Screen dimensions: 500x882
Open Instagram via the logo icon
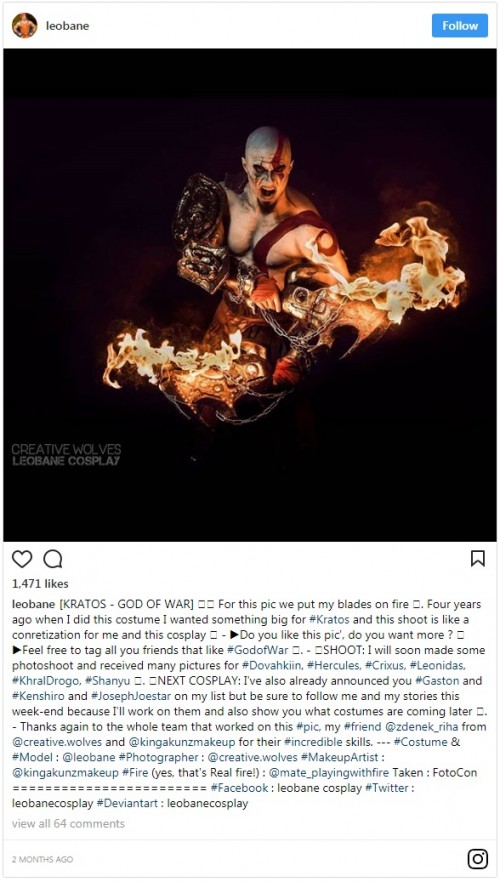[x=478, y=859]
